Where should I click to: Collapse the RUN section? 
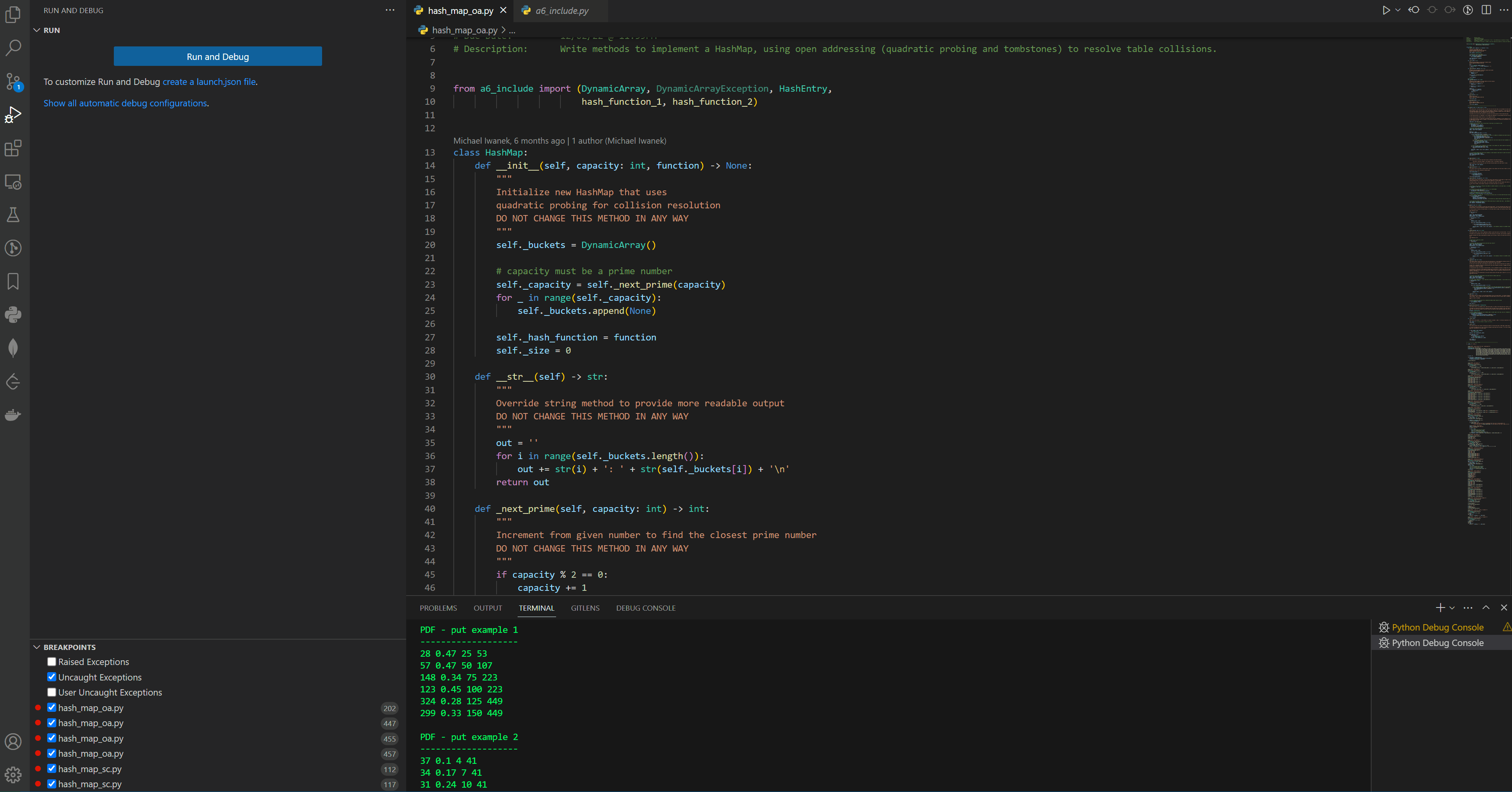tap(36, 30)
